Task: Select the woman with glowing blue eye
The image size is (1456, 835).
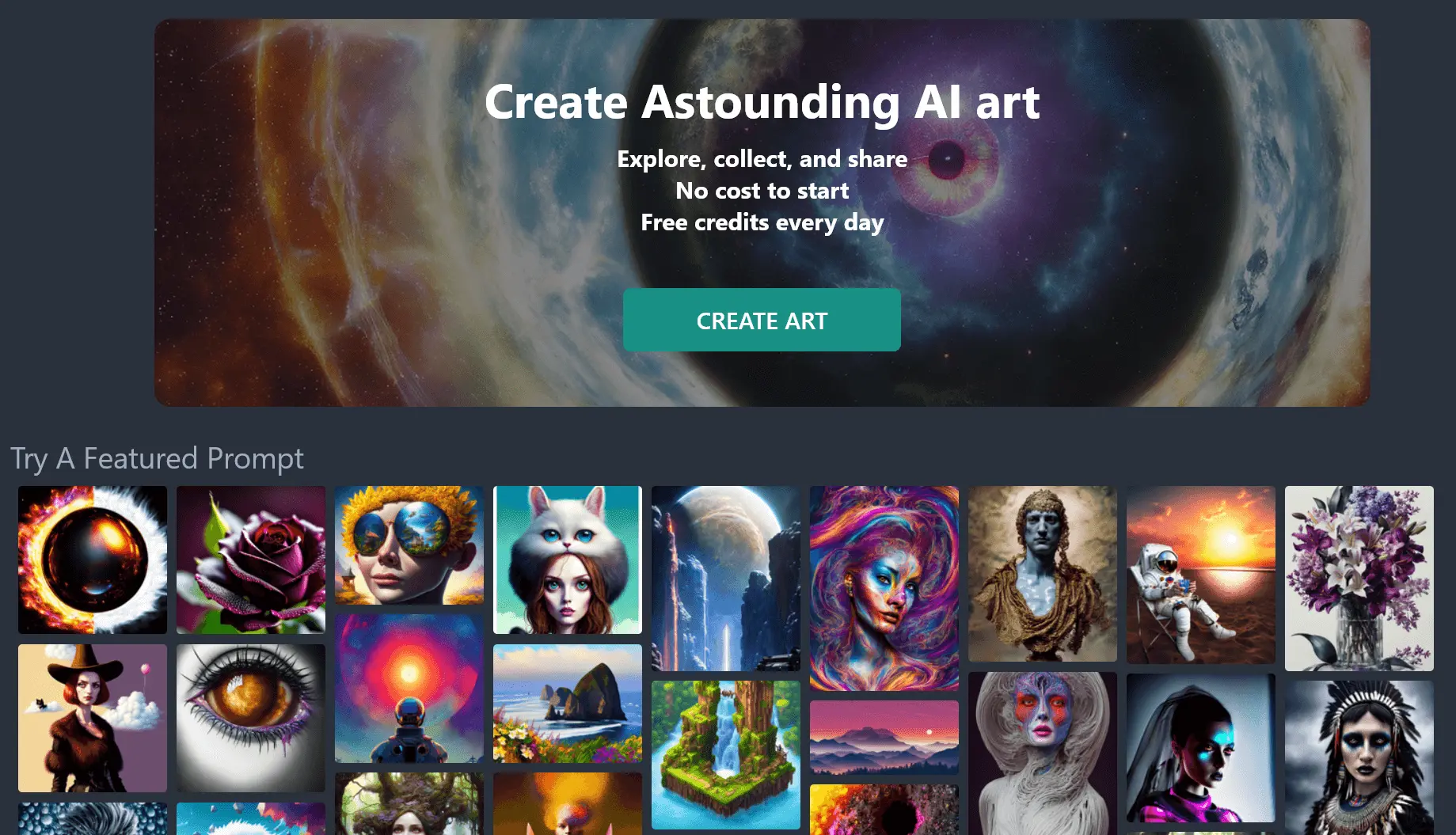Action: point(1201,748)
